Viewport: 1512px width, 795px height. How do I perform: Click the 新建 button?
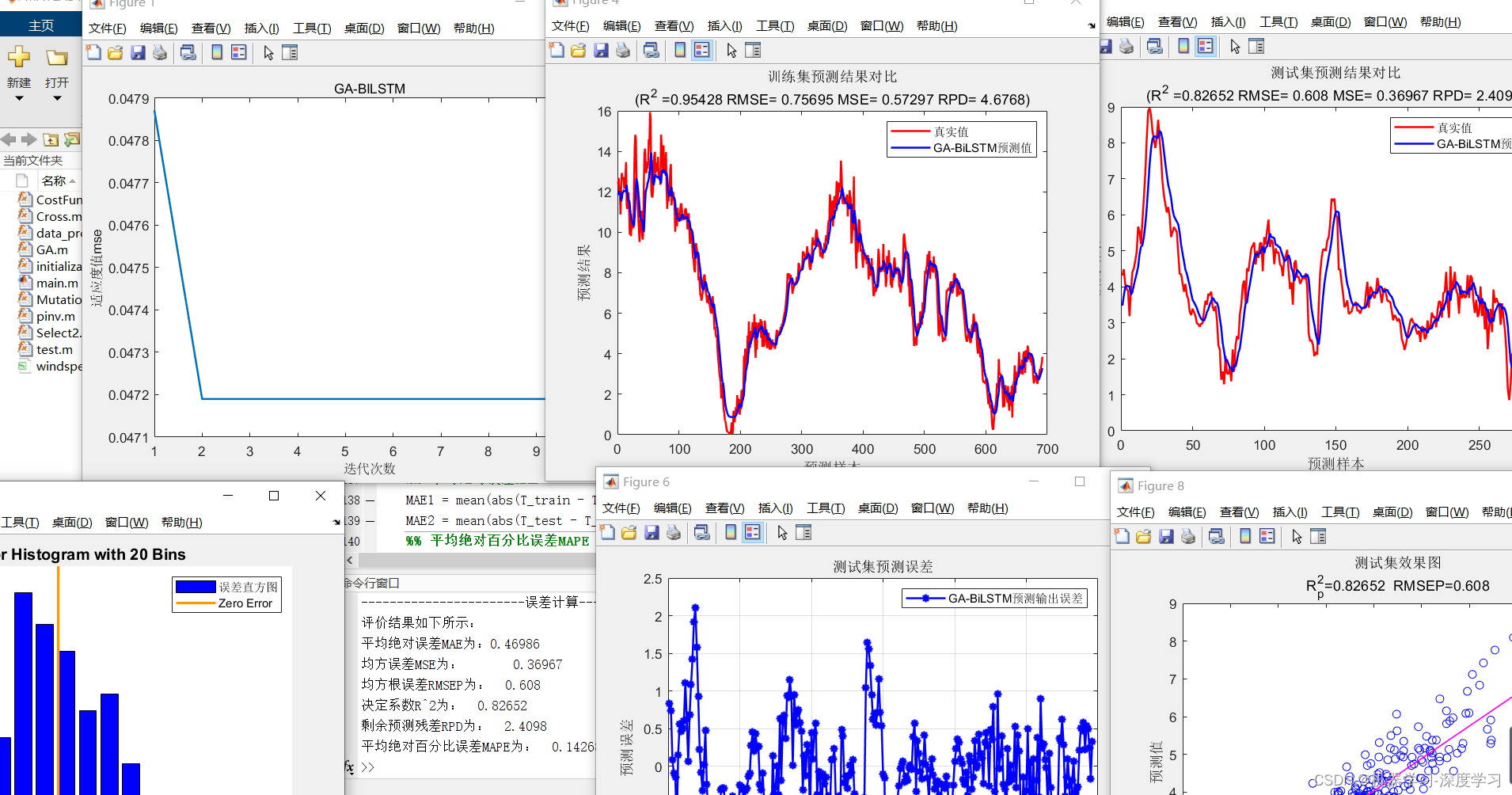[19, 67]
